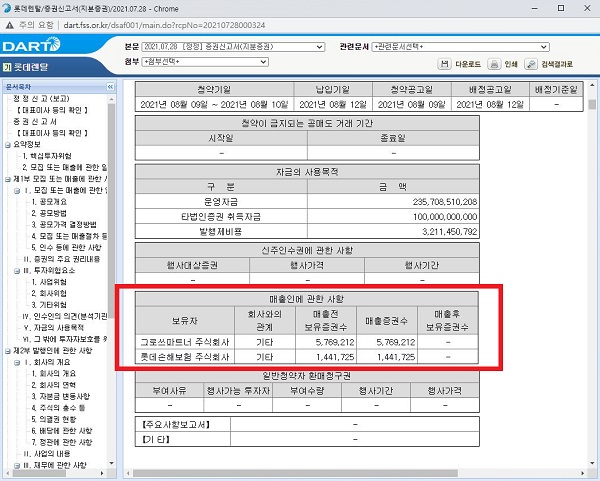Click the Chrome window page icon
The width and height of the screenshot is (600, 481).
tap(7, 7)
